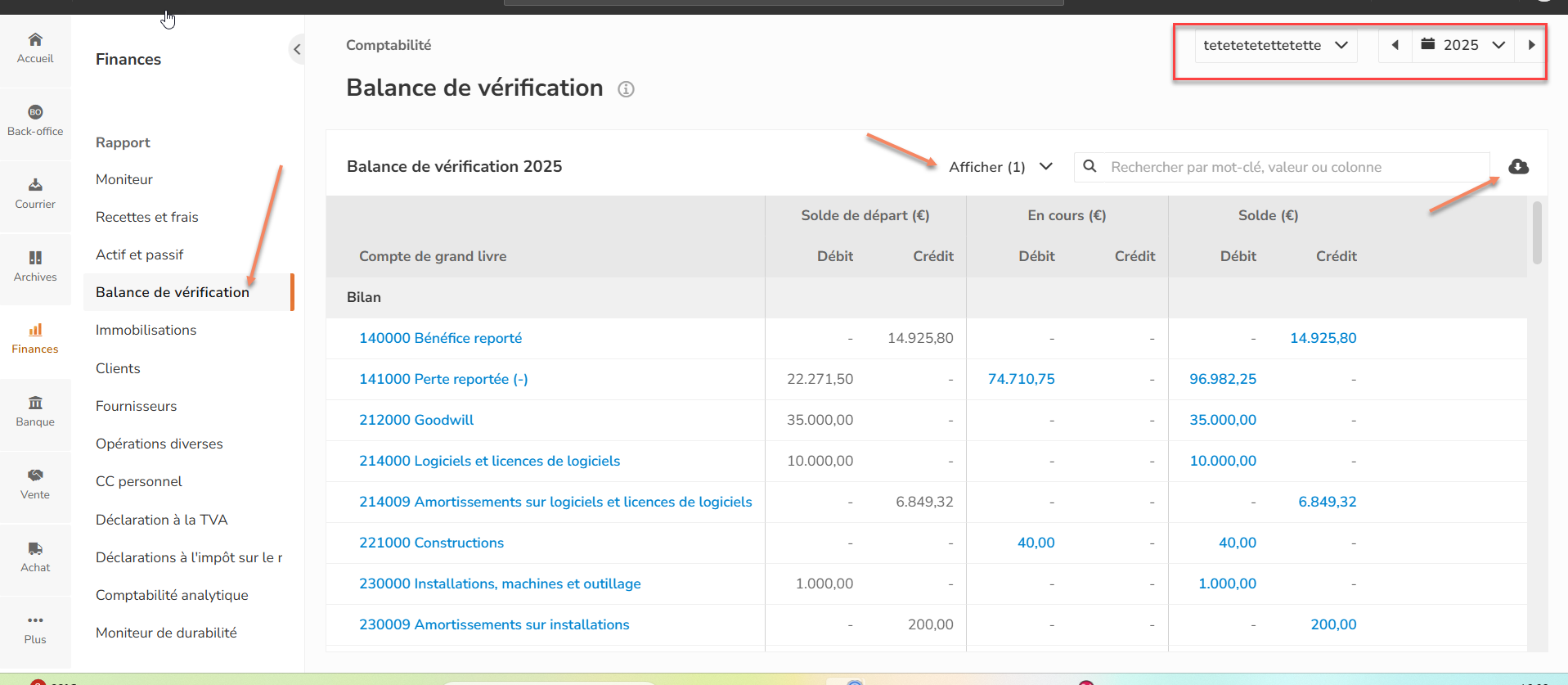This screenshot has height=685, width=1568.
Task: Click the Balance de vérification 2025 title
Action: click(455, 166)
